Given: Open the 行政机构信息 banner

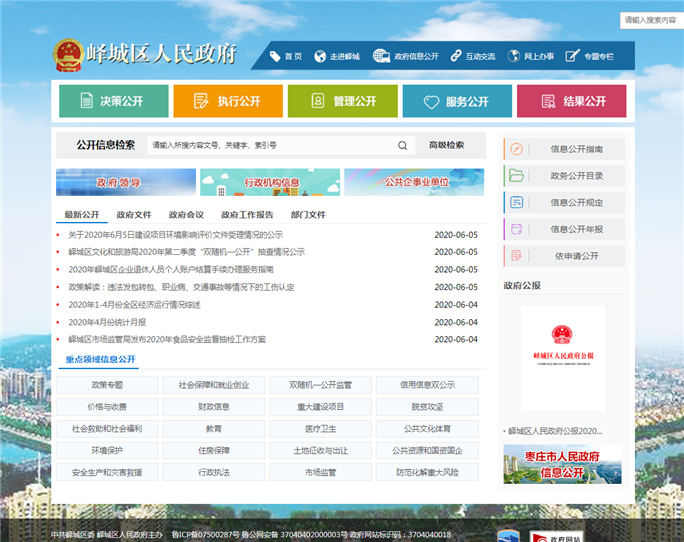Looking at the screenshot, I should [x=270, y=182].
